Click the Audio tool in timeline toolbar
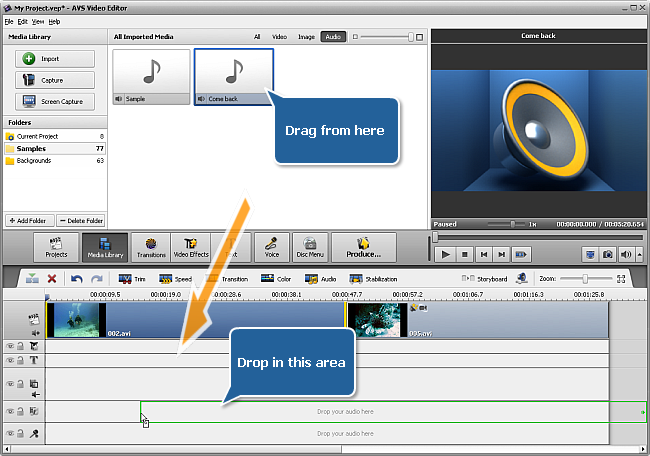Image resolution: width=650 pixels, height=456 pixels. coord(320,279)
